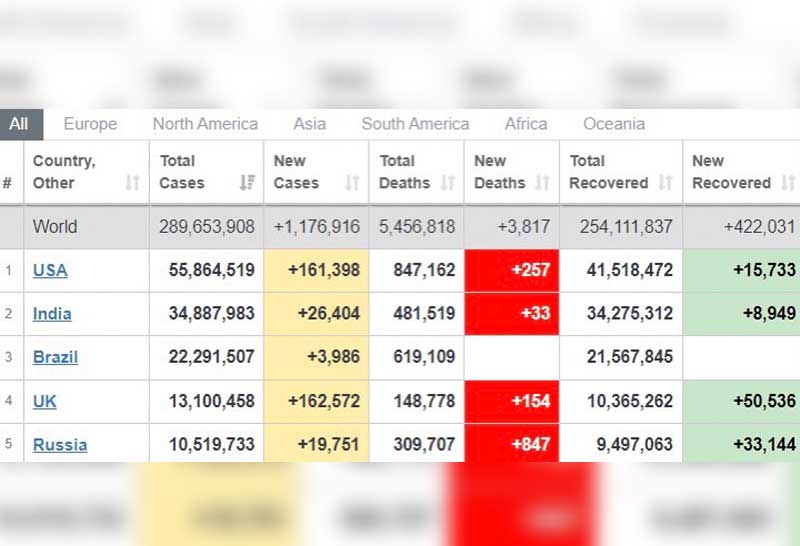Sort by New Cases using its arrow icon
The width and height of the screenshot is (800, 546).
pos(351,183)
